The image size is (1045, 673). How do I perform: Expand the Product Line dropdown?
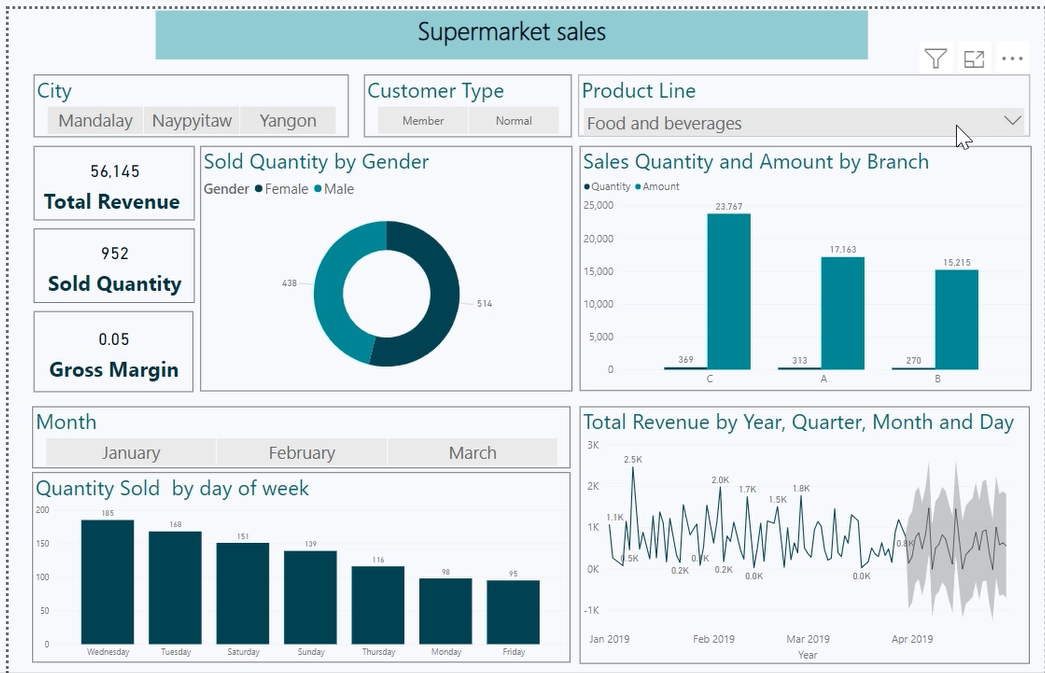pyautogui.click(x=1013, y=120)
